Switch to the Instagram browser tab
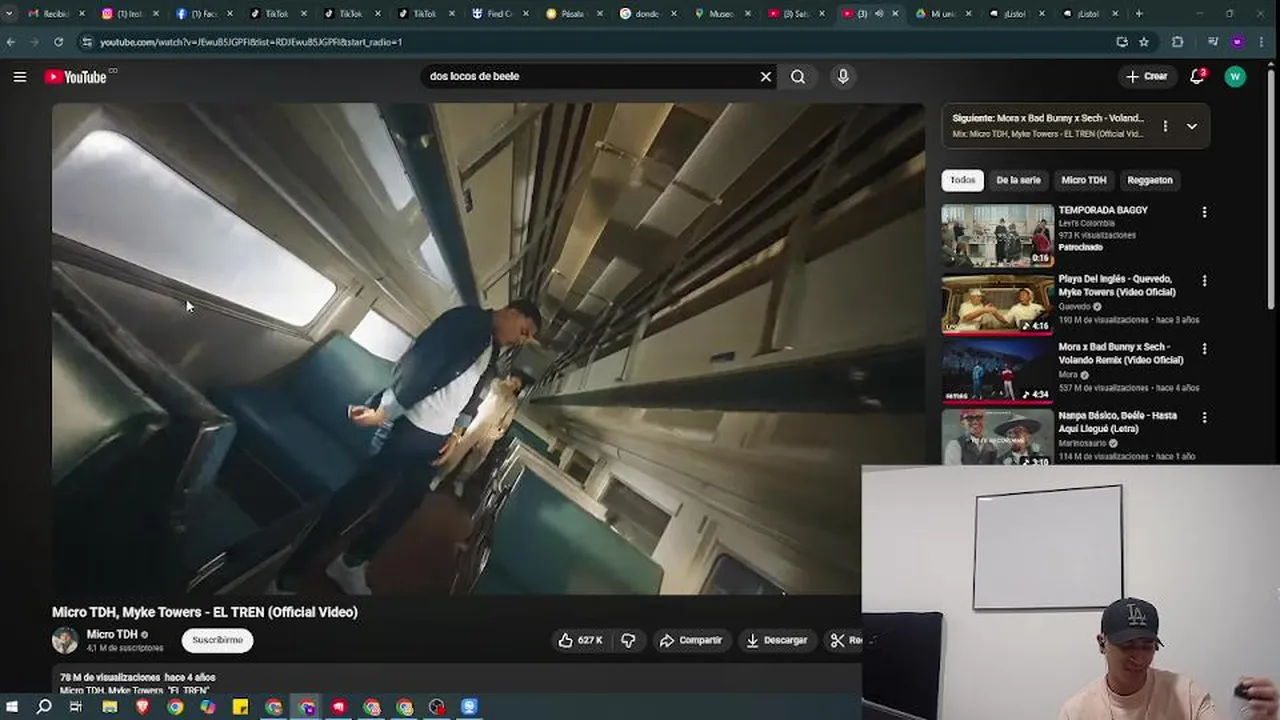The width and height of the screenshot is (1280, 720). pos(129,14)
